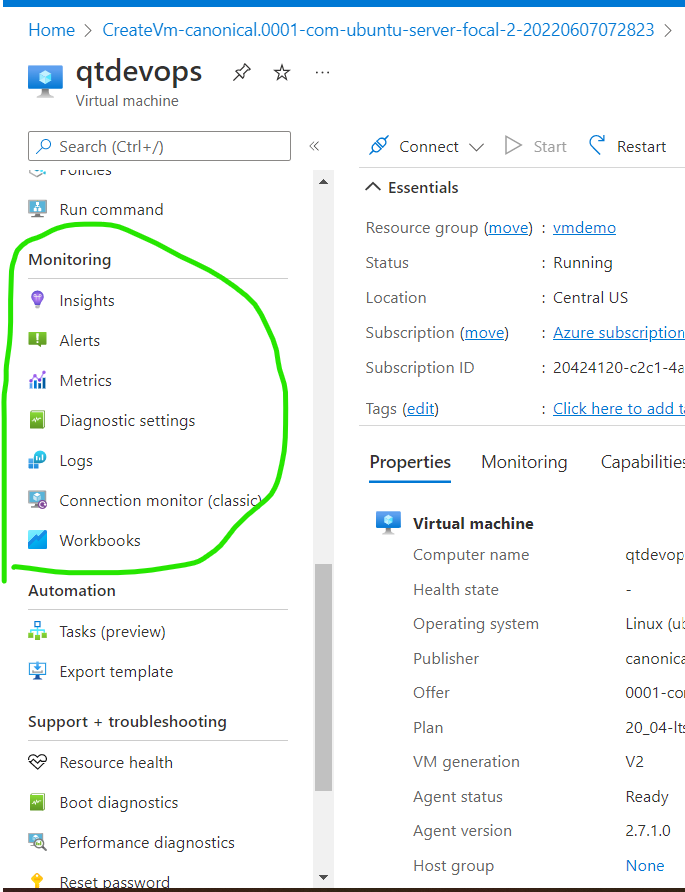This screenshot has width=685, height=892.
Task: Switch to the Capabilities tab
Action: click(x=643, y=462)
